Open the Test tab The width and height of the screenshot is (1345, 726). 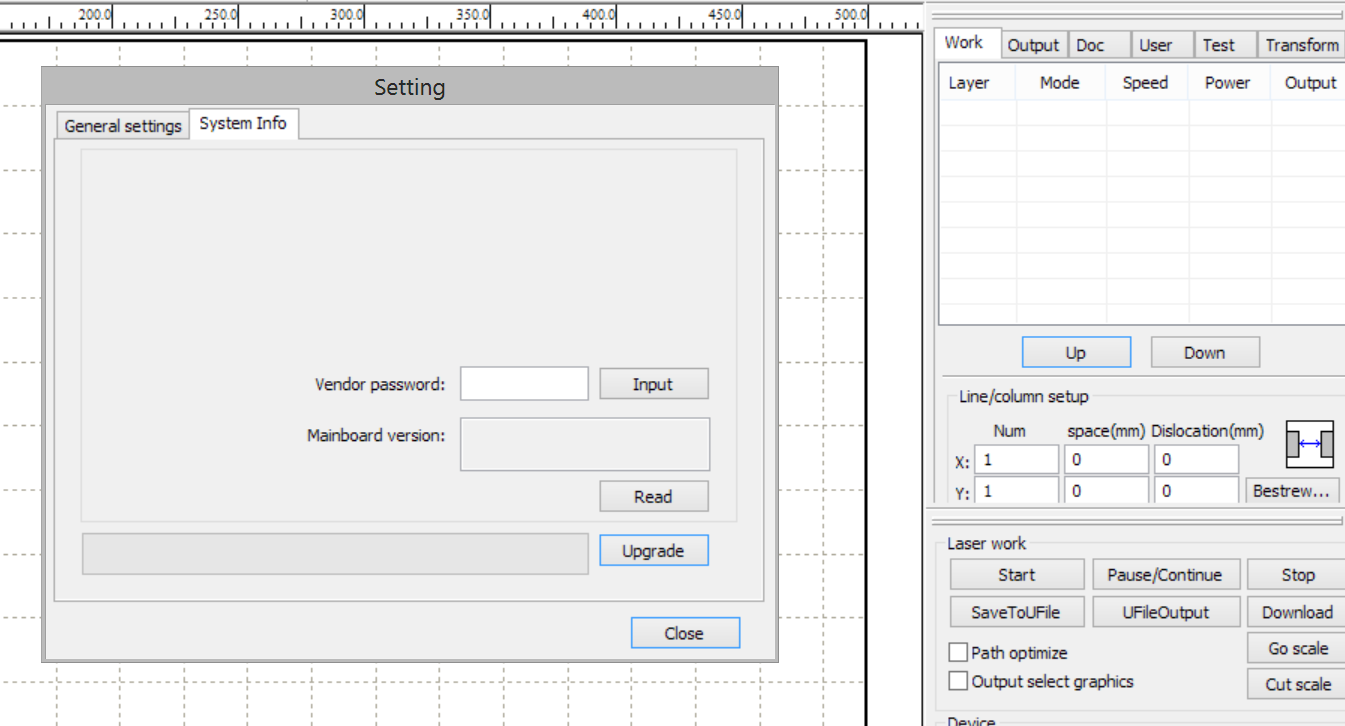(x=1218, y=45)
